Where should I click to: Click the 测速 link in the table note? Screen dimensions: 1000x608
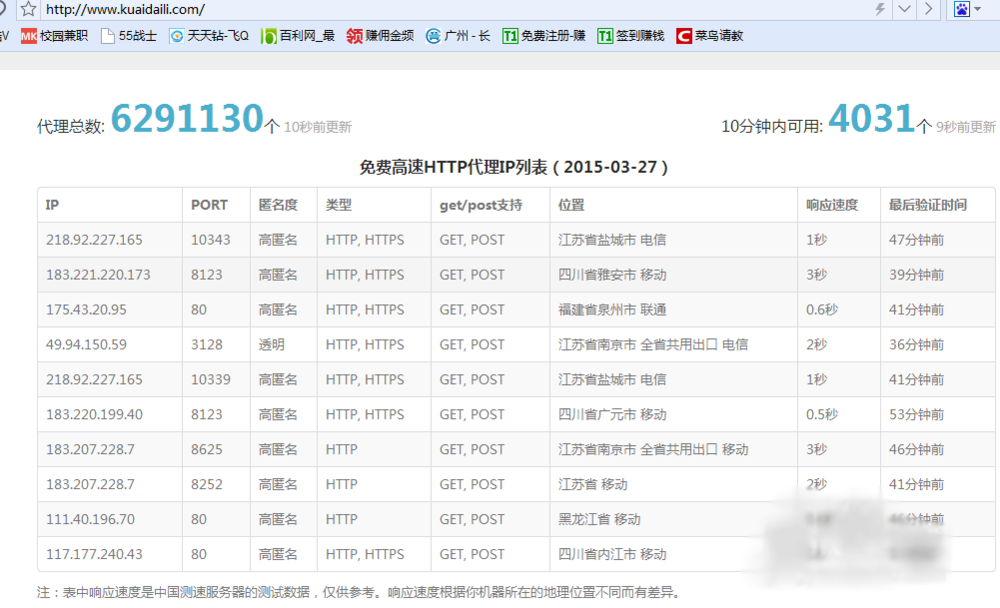coord(193,592)
